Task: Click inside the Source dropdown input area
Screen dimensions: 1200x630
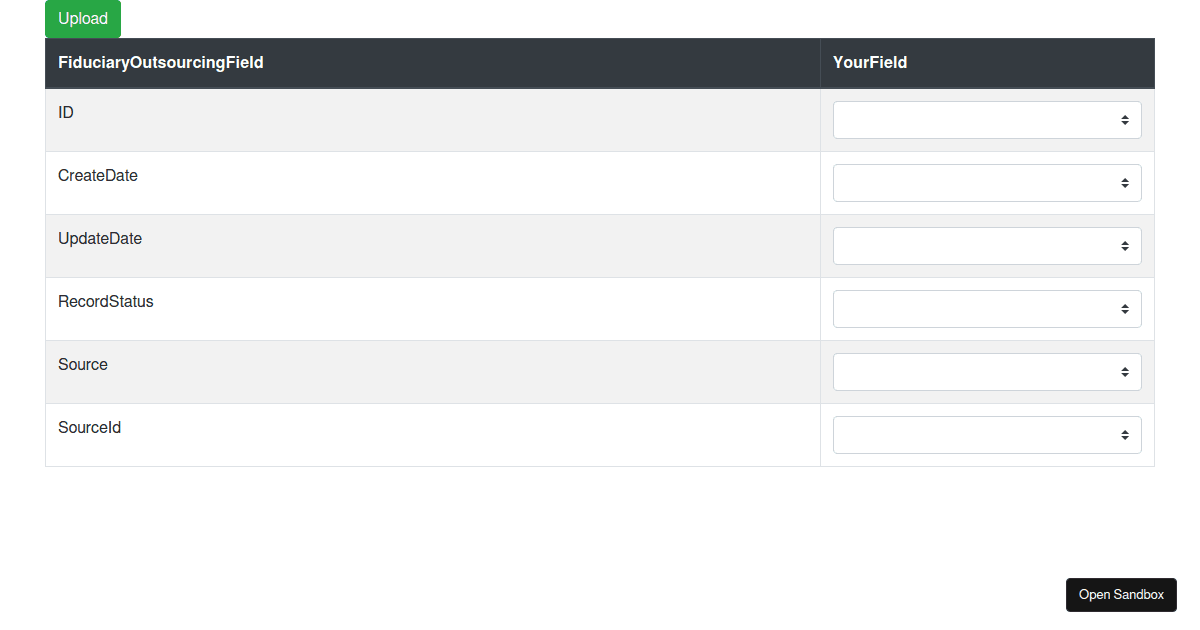Action: coord(950,371)
